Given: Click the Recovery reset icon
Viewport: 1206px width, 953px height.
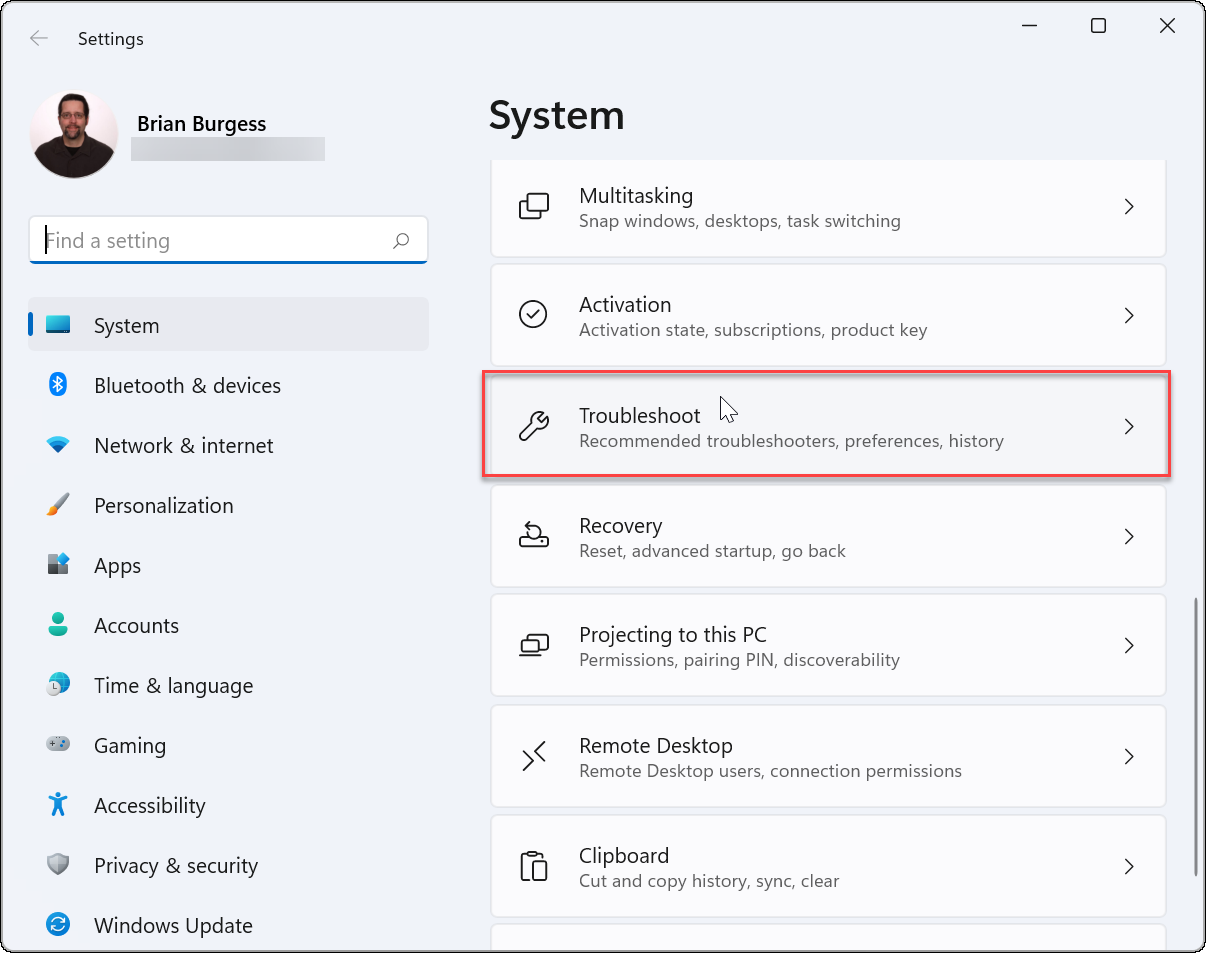Looking at the screenshot, I should [x=534, y=536].
